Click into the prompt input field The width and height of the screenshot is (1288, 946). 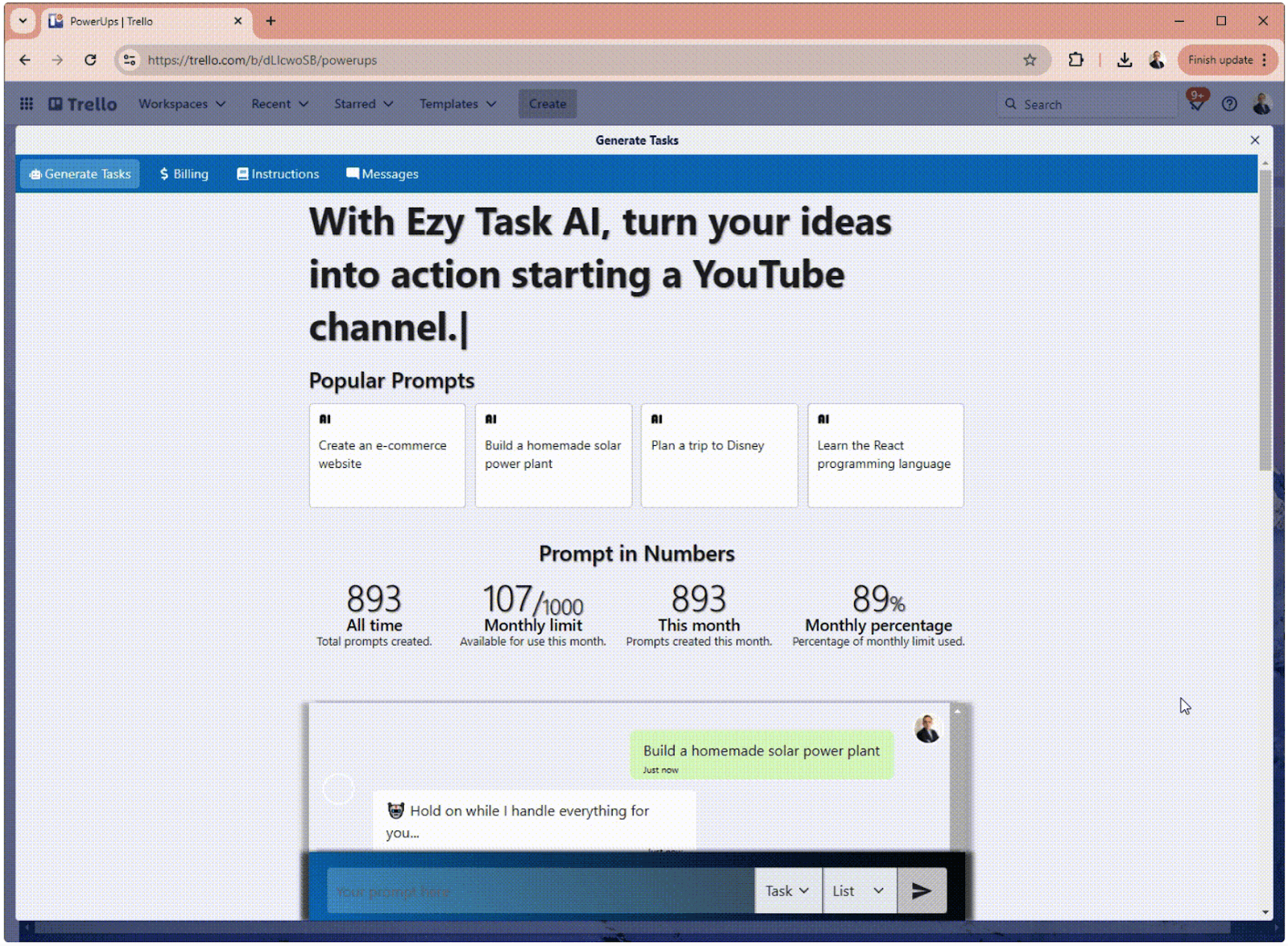[540, 891]
